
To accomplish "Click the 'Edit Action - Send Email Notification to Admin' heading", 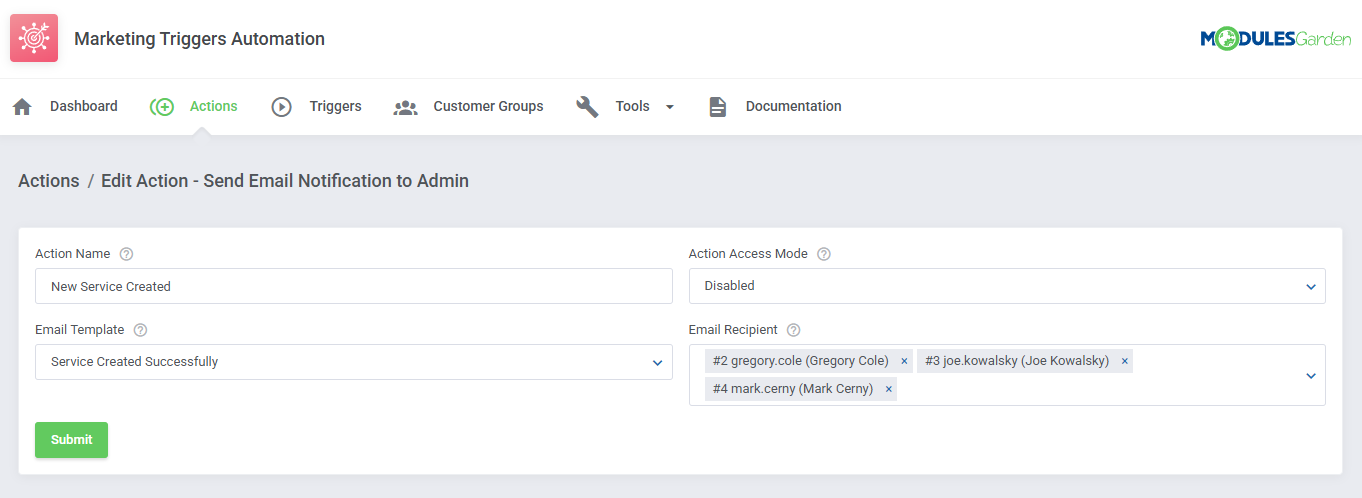I will 285,181.
